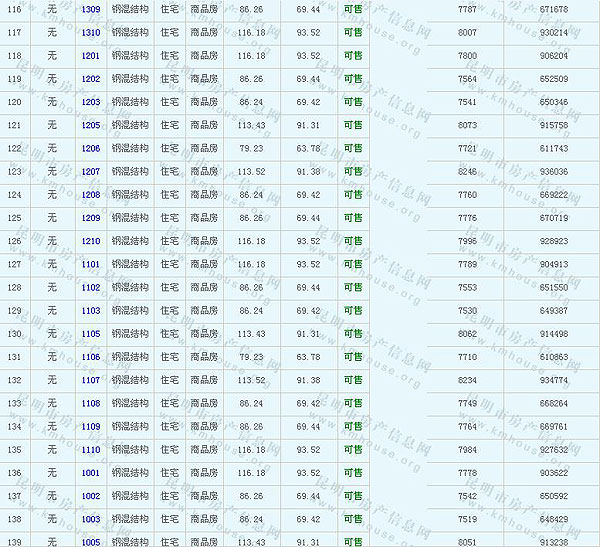Open room 1101 link
The height and width of the screenshot is (547, 600).
click(x=91, y=264)
